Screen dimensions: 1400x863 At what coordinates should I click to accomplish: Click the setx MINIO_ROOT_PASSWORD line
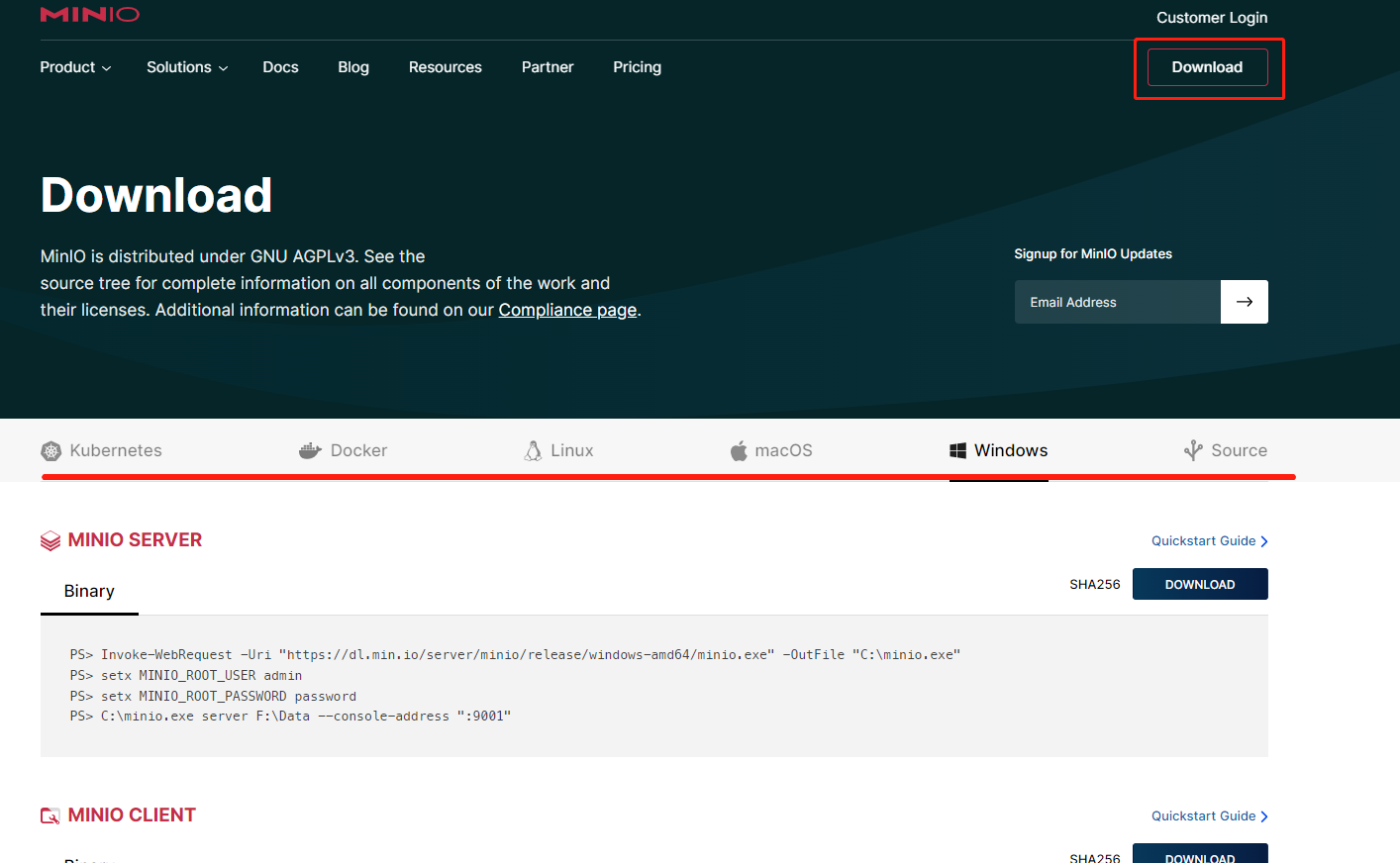coord(213,697)
